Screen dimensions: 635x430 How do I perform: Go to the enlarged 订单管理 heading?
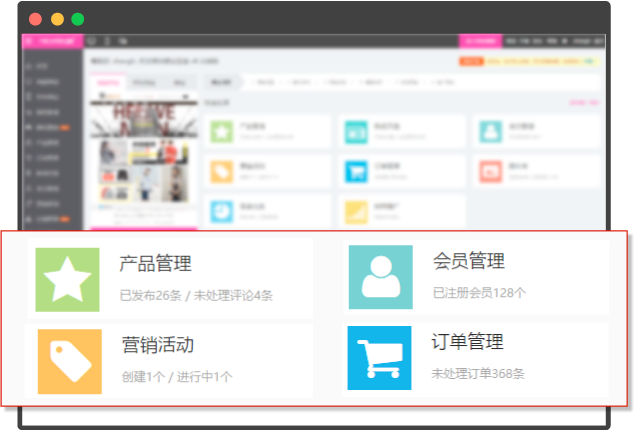(x=468, y=342)
